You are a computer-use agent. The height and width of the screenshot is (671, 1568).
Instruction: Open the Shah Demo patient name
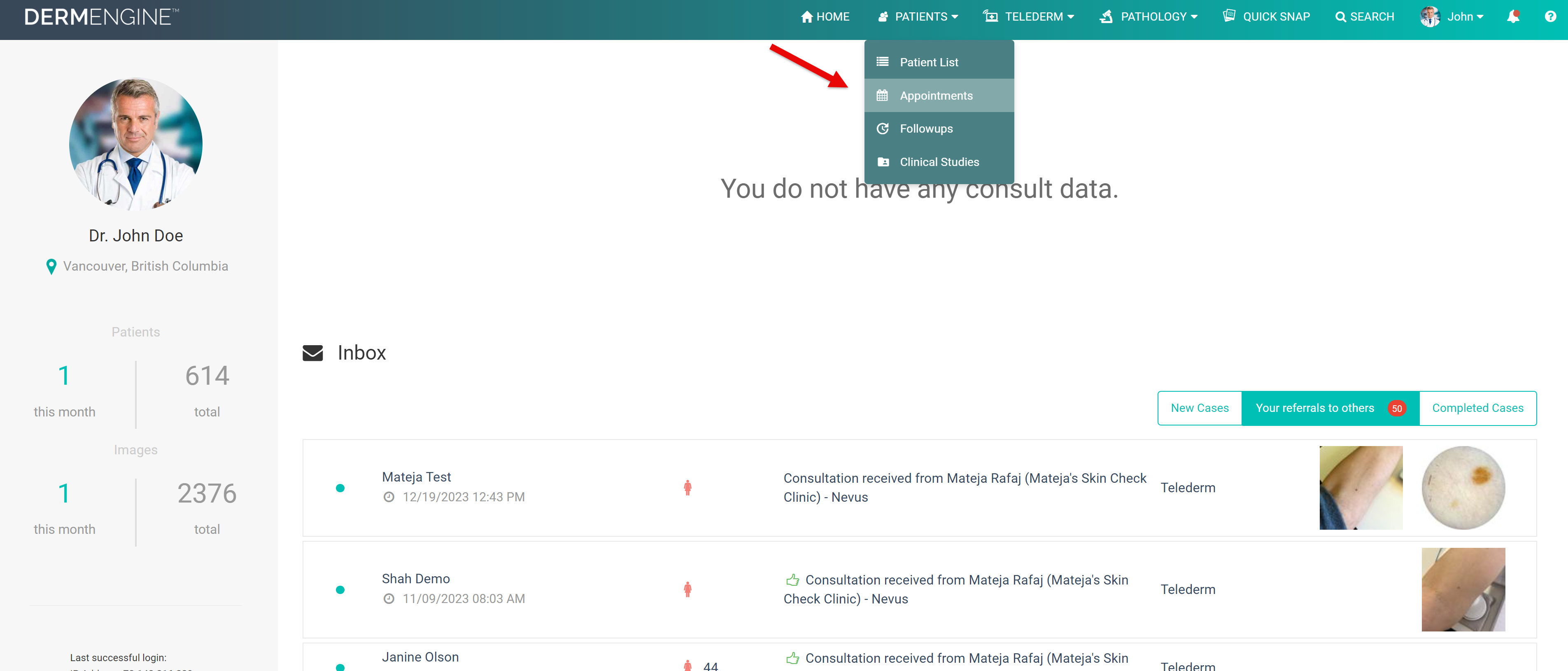(x=416, y=578)
